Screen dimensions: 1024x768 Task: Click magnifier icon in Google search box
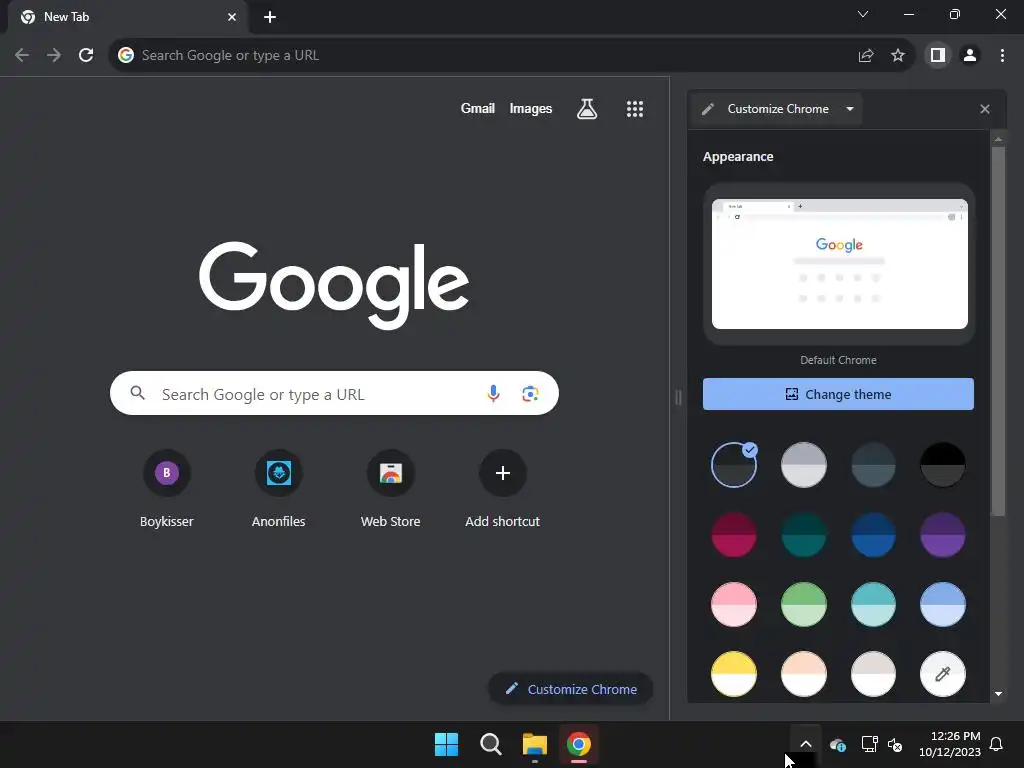point(138,393)
